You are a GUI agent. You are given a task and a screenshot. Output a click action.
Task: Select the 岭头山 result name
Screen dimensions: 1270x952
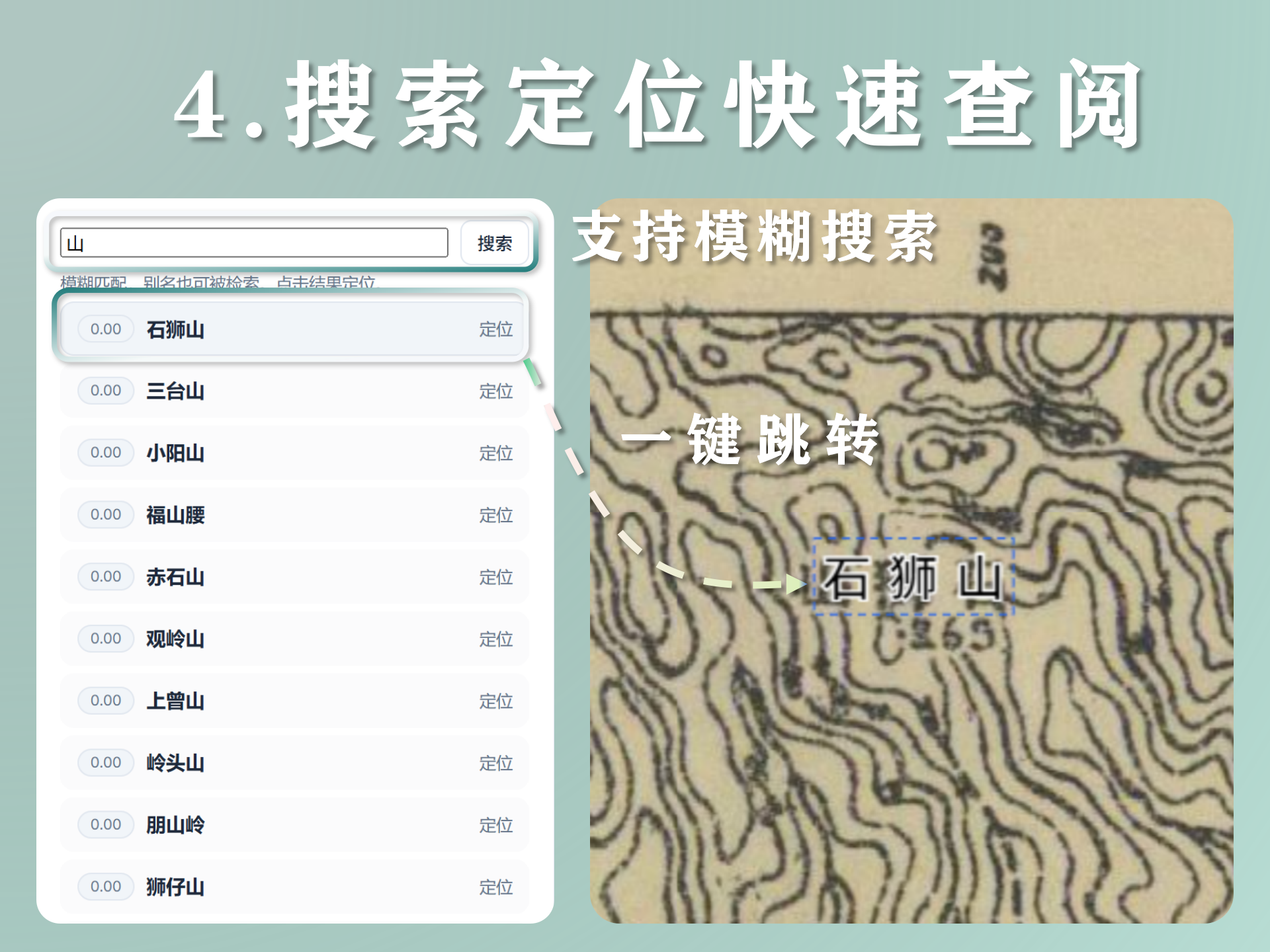click(x=175, y=763)
